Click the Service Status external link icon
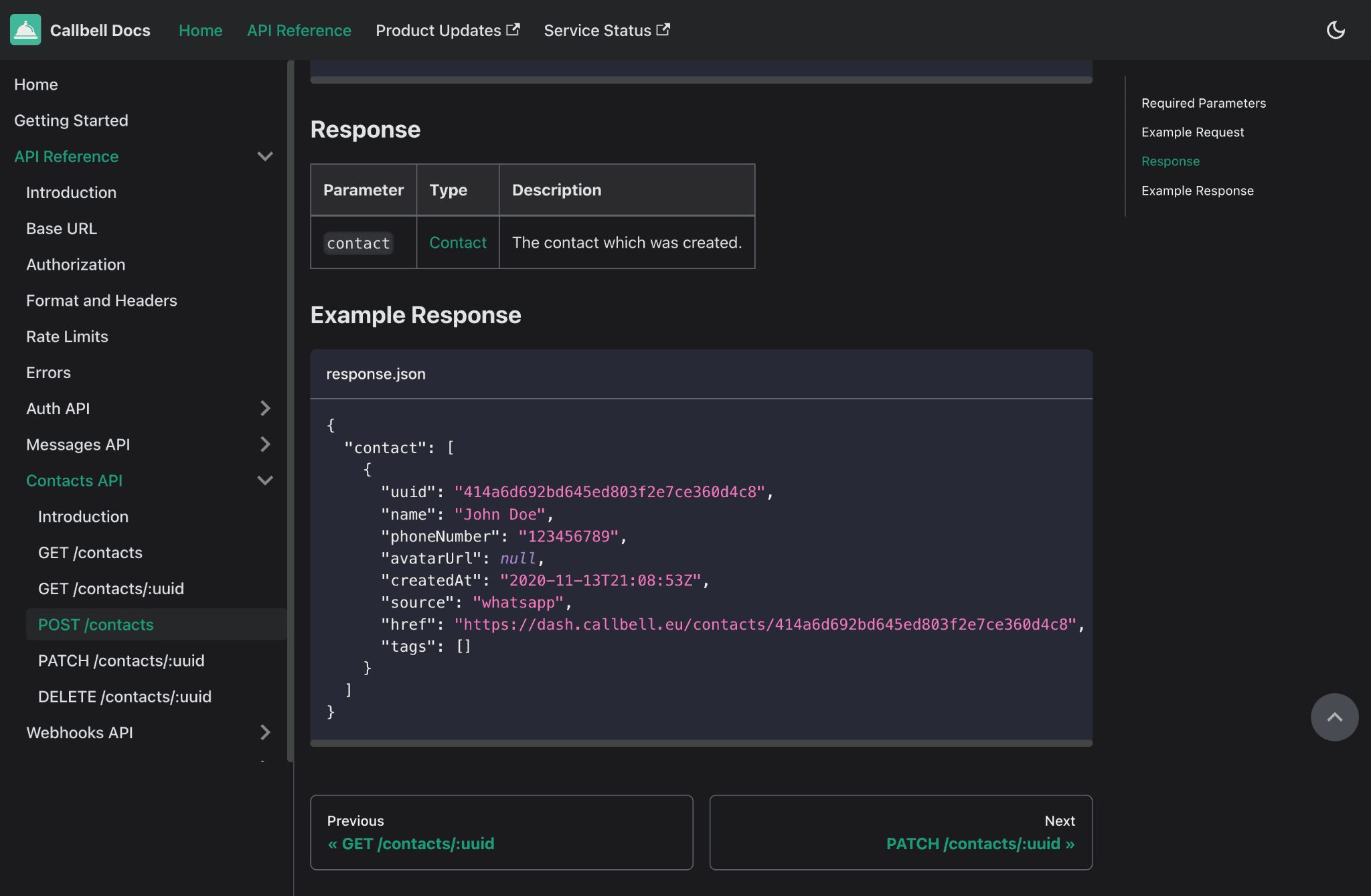Image resolution: width=1371 pixels, height=896 pixels. 665,29
